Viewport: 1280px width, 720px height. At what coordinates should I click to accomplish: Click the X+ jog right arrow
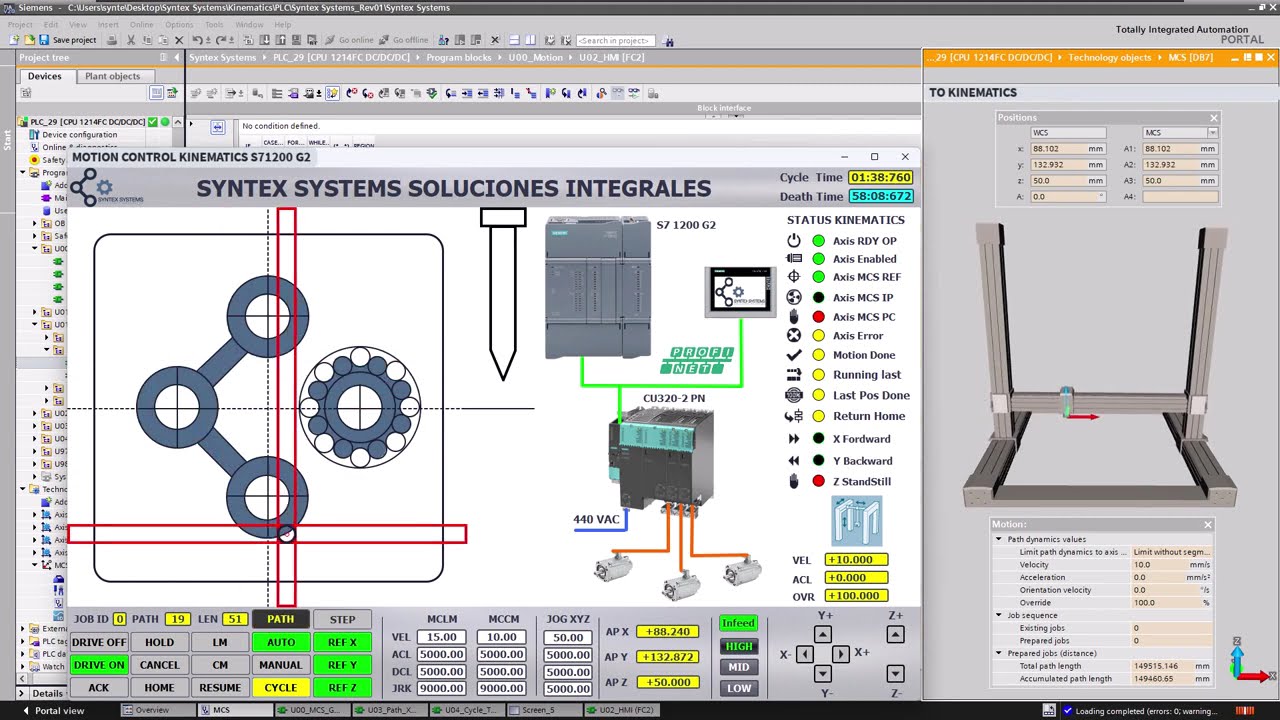[x=841, y=654]
